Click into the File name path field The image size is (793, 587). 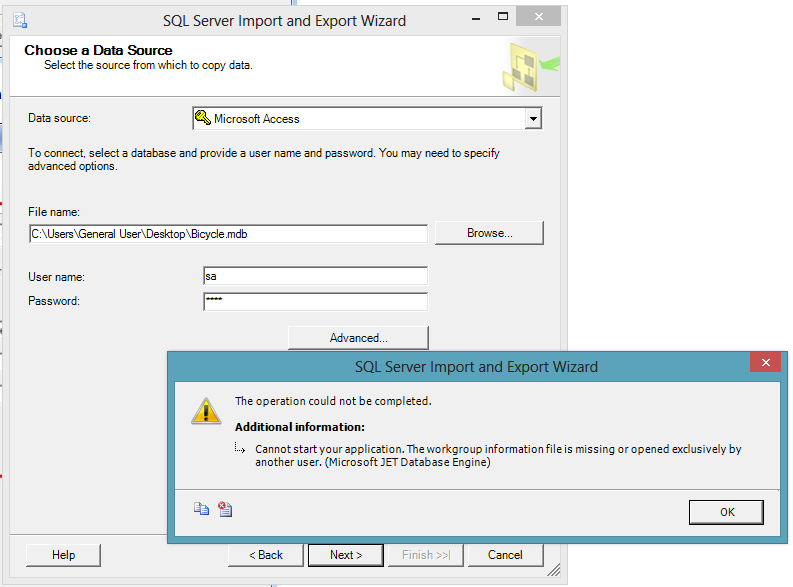(x=229, y=234)
